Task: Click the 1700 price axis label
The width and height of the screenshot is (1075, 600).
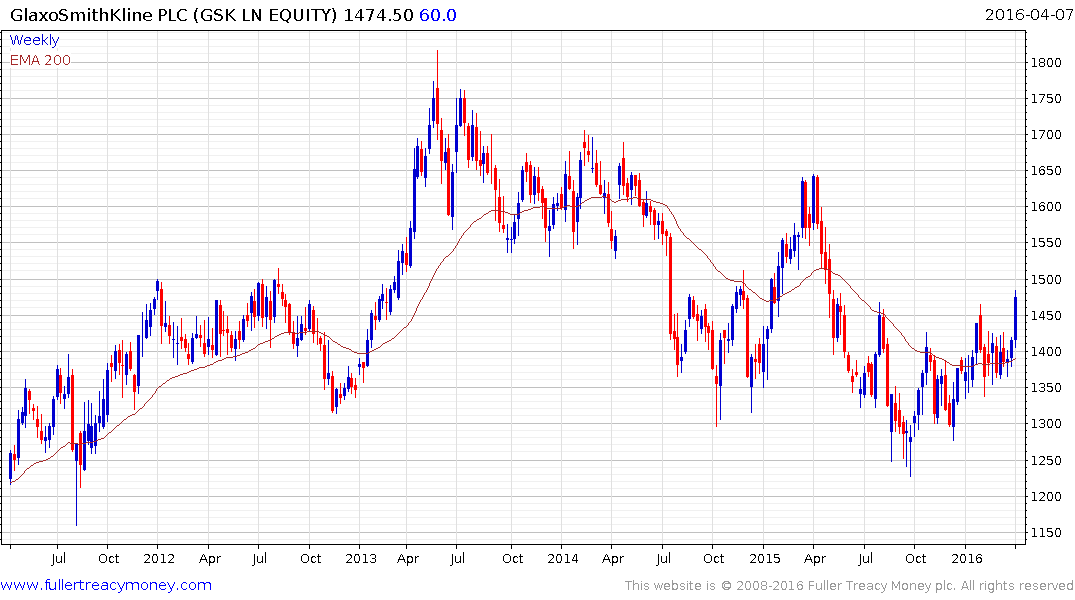Action: [1046, 134]
